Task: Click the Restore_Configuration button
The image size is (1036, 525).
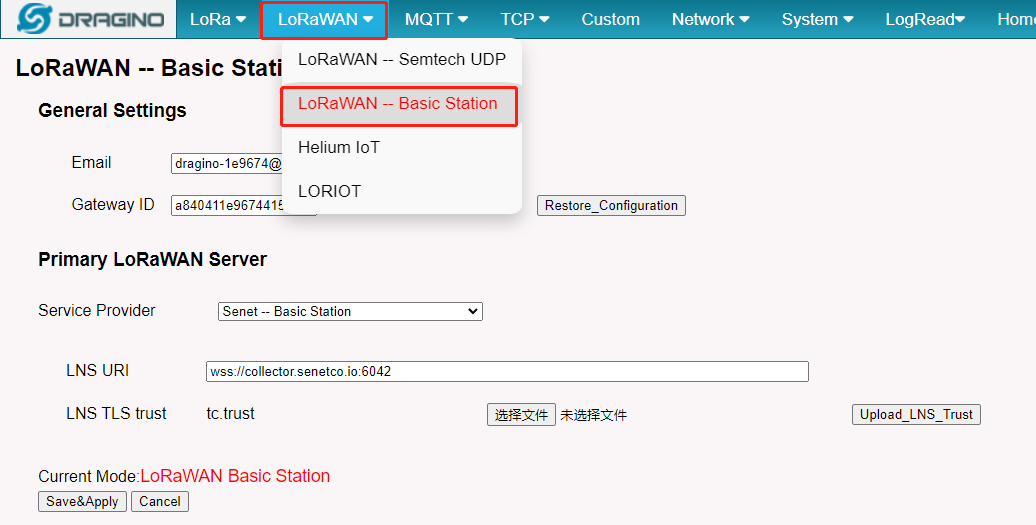Action: point(611,205)
